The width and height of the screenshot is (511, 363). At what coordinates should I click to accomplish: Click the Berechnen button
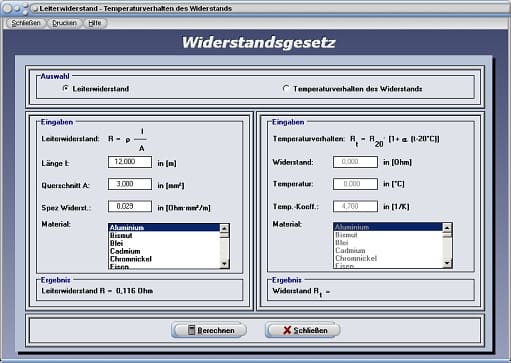[x=209, y=330]
